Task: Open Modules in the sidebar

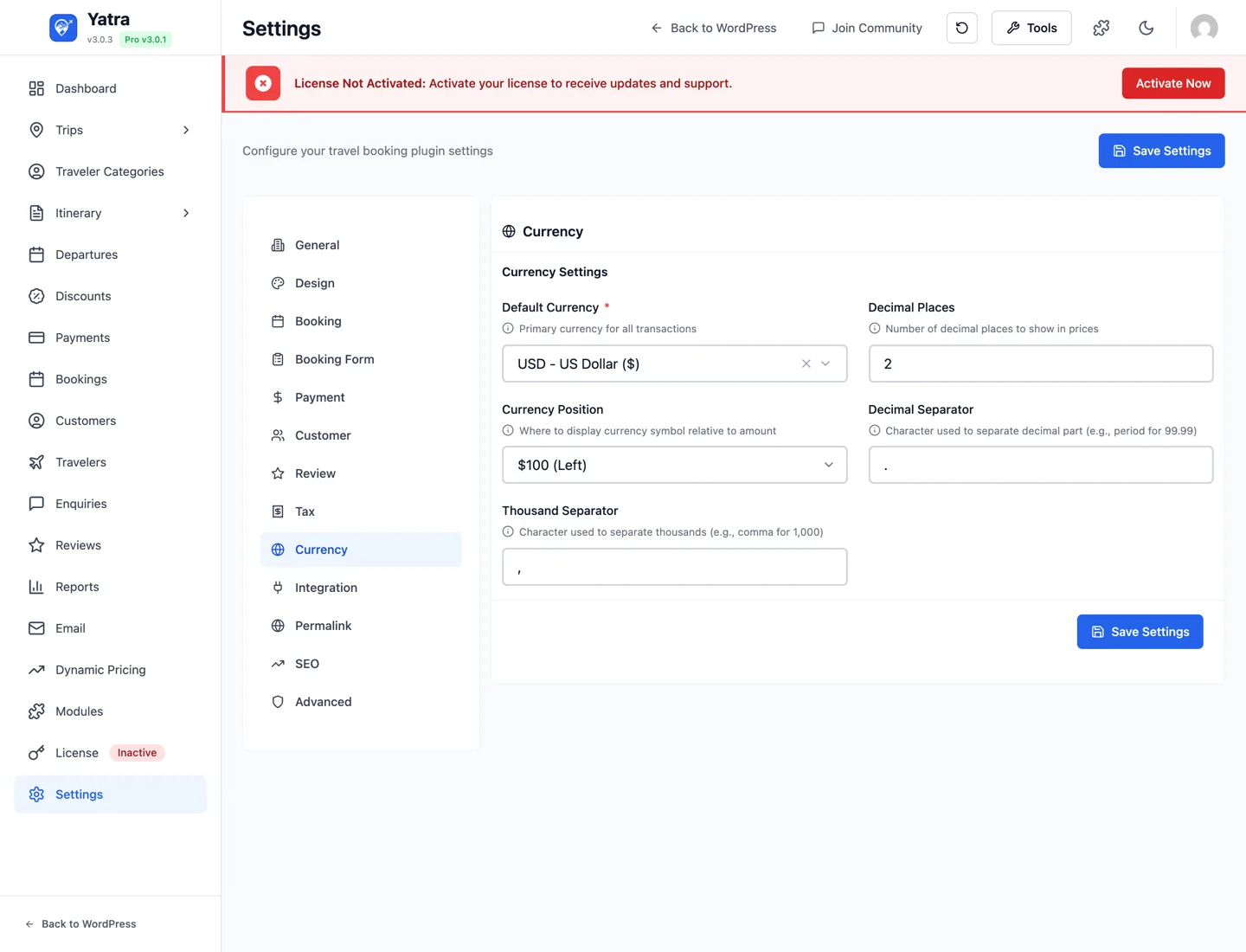Action: (110, 711)
